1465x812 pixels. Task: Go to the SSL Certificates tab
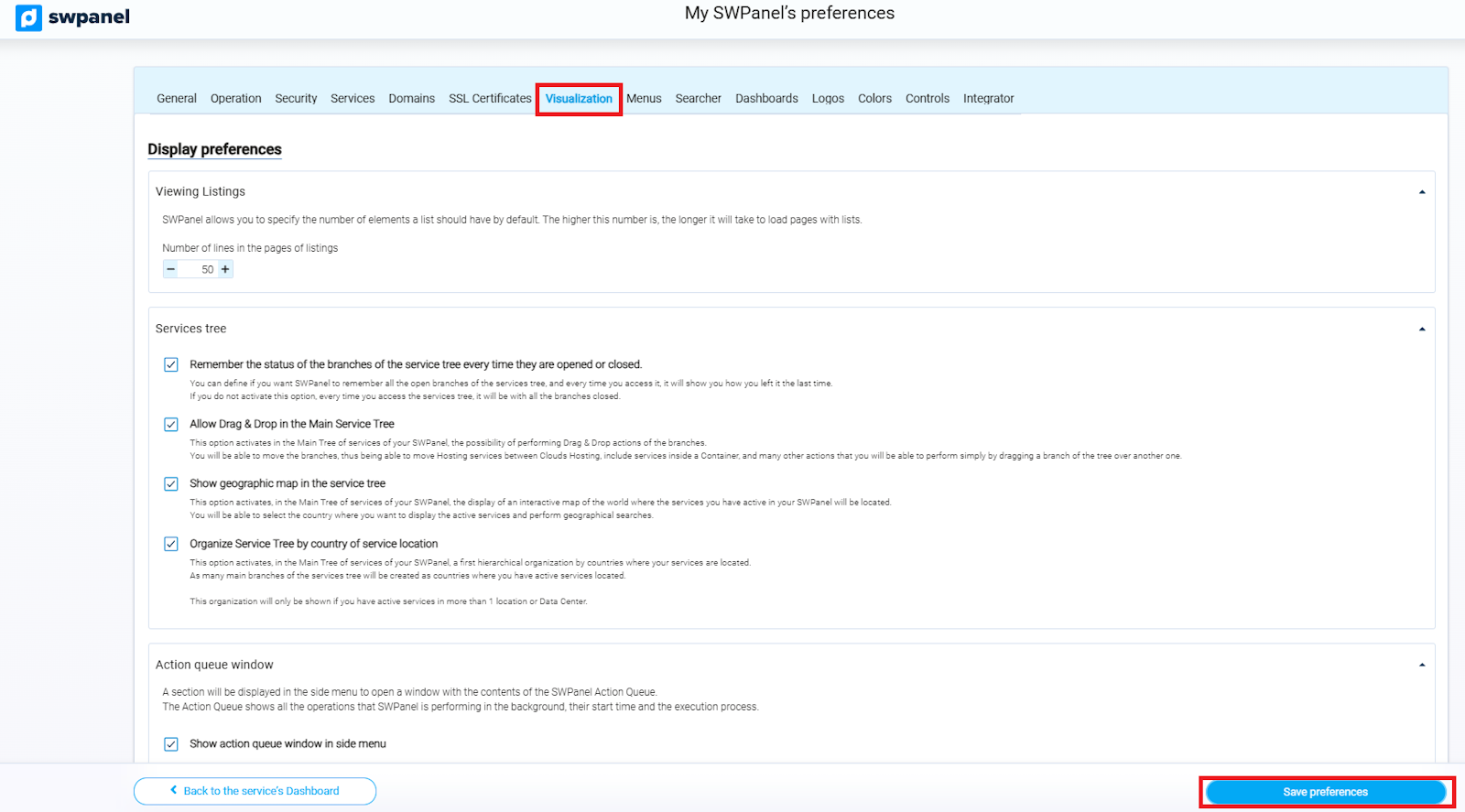click(490, 99)
